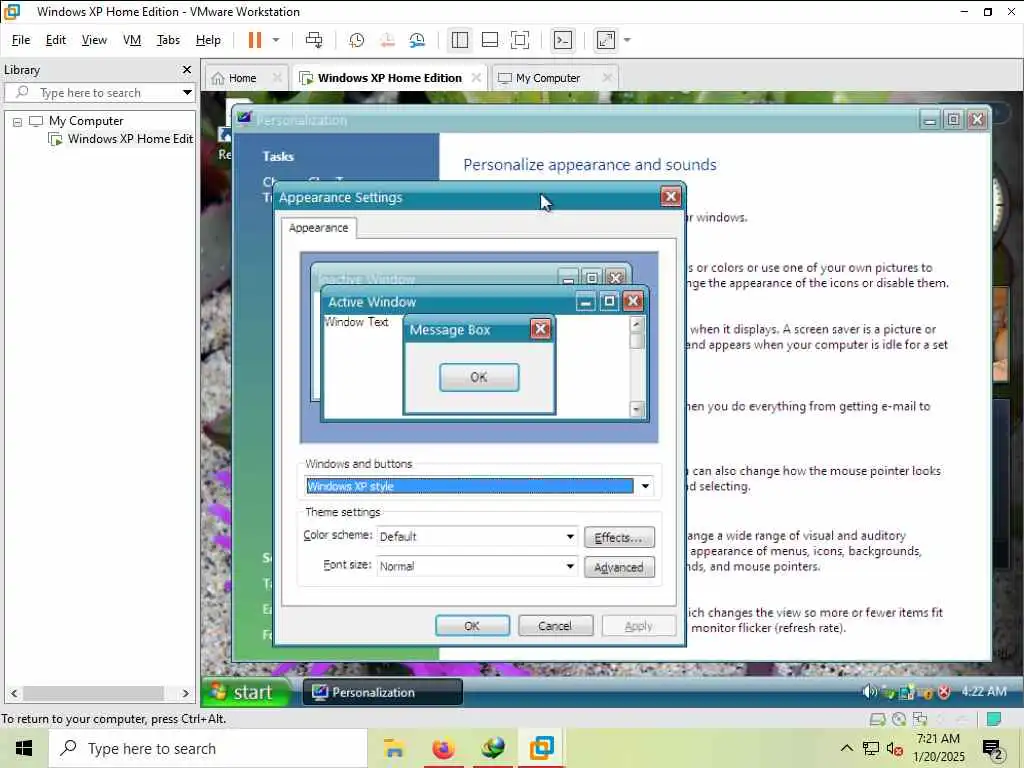Click Cancel in Appearance Settings

point(555,626)
